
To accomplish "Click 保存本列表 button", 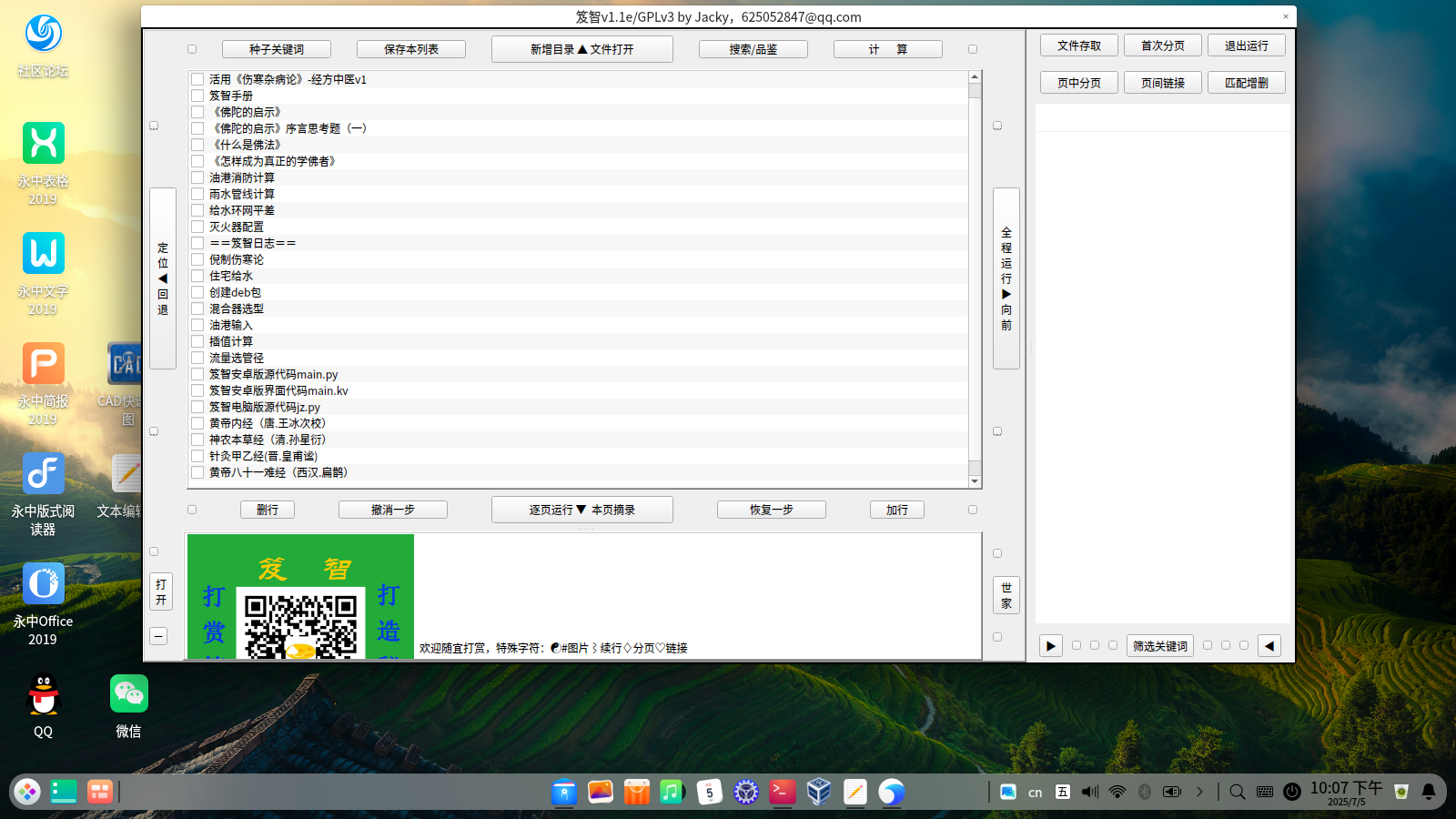I will (411, 49).
